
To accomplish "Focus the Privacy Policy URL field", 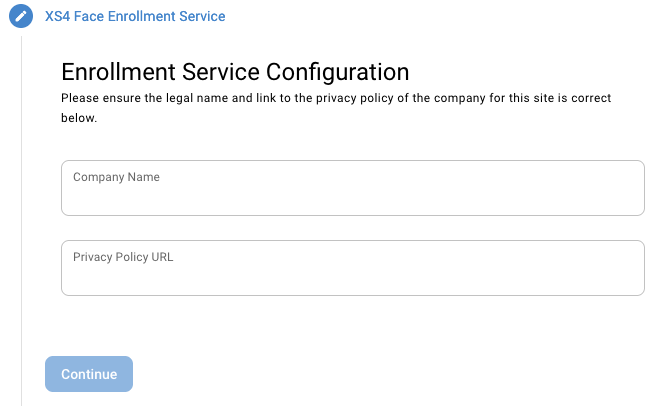I will (x=353, y=268).
